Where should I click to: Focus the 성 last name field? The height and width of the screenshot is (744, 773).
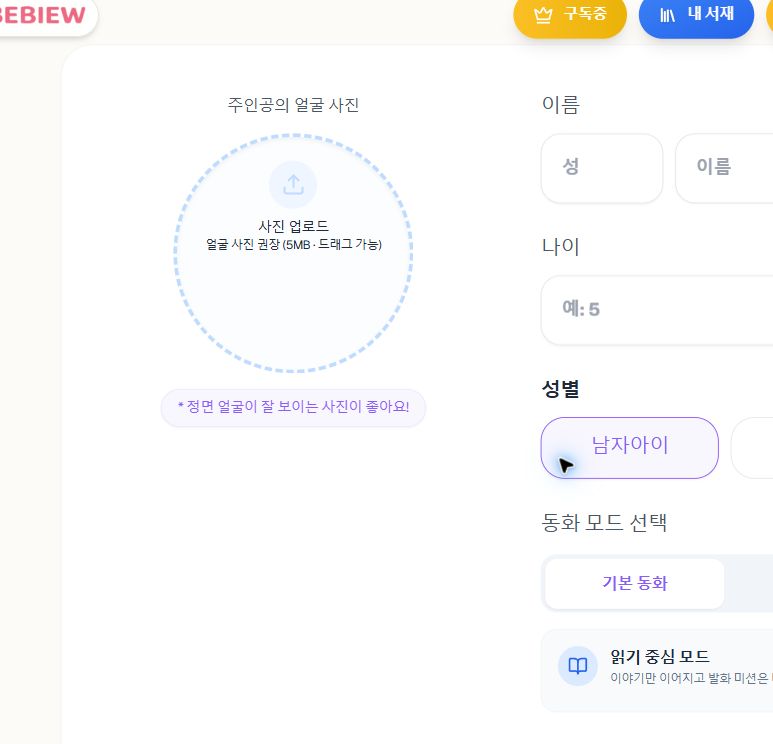click(602, 168)
